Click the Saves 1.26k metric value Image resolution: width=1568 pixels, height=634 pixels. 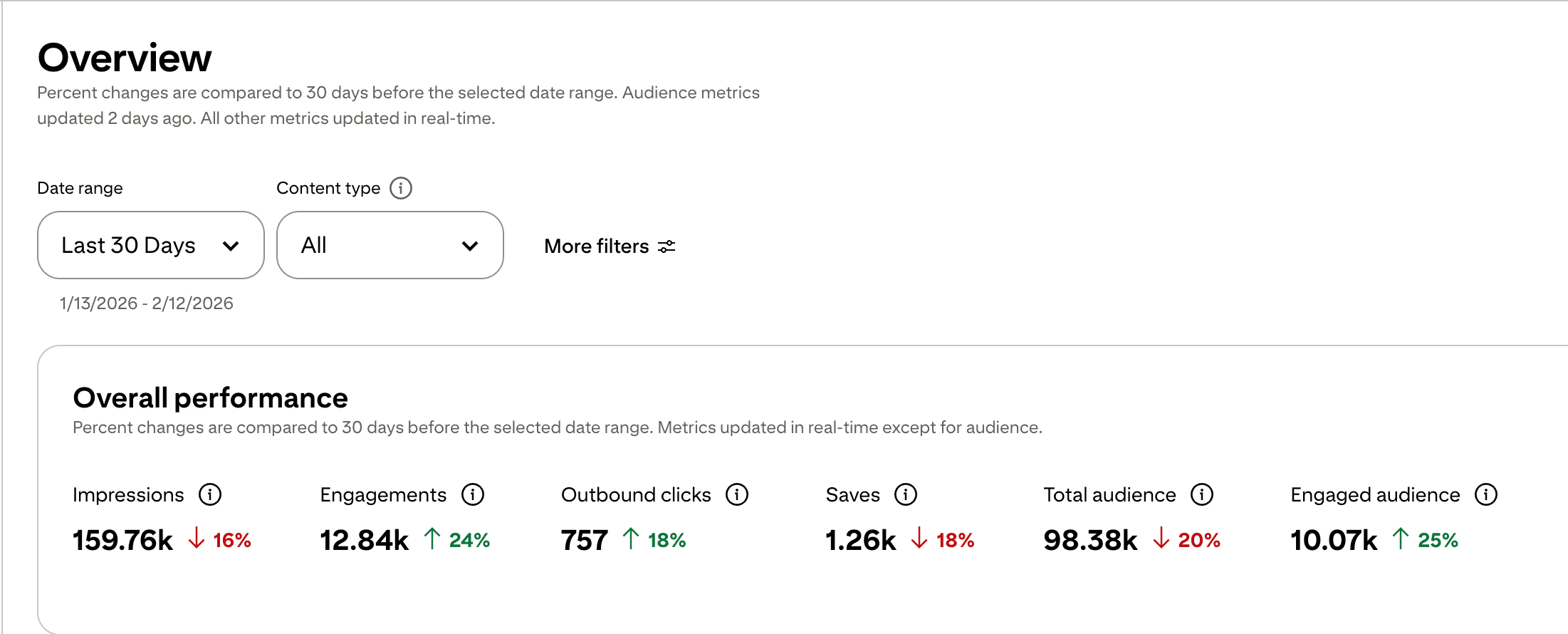[x=860, y=540]
